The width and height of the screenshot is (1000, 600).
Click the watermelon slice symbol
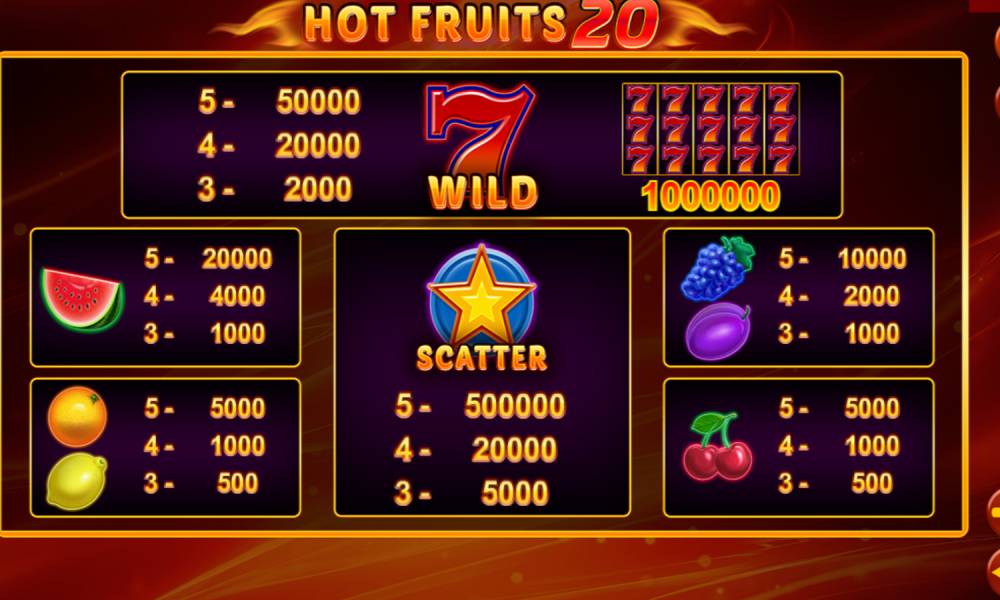tap(82, 300)
